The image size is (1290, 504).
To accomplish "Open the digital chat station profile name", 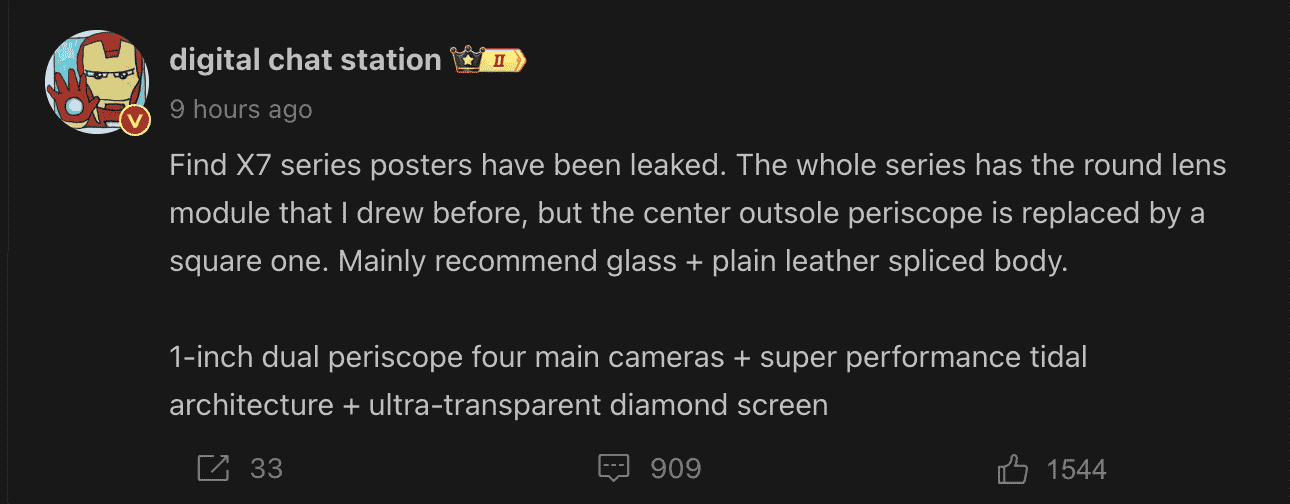I will pos(305,60).
